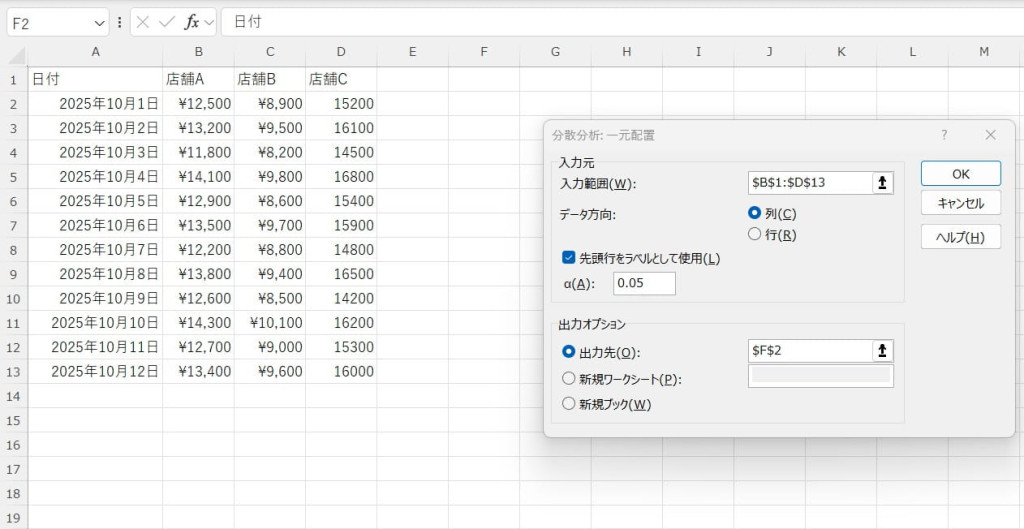Click the 出力先 range selector arrow icon
Image resolution: width=1024 pixels, height=529 pixels.
(882, 351)
